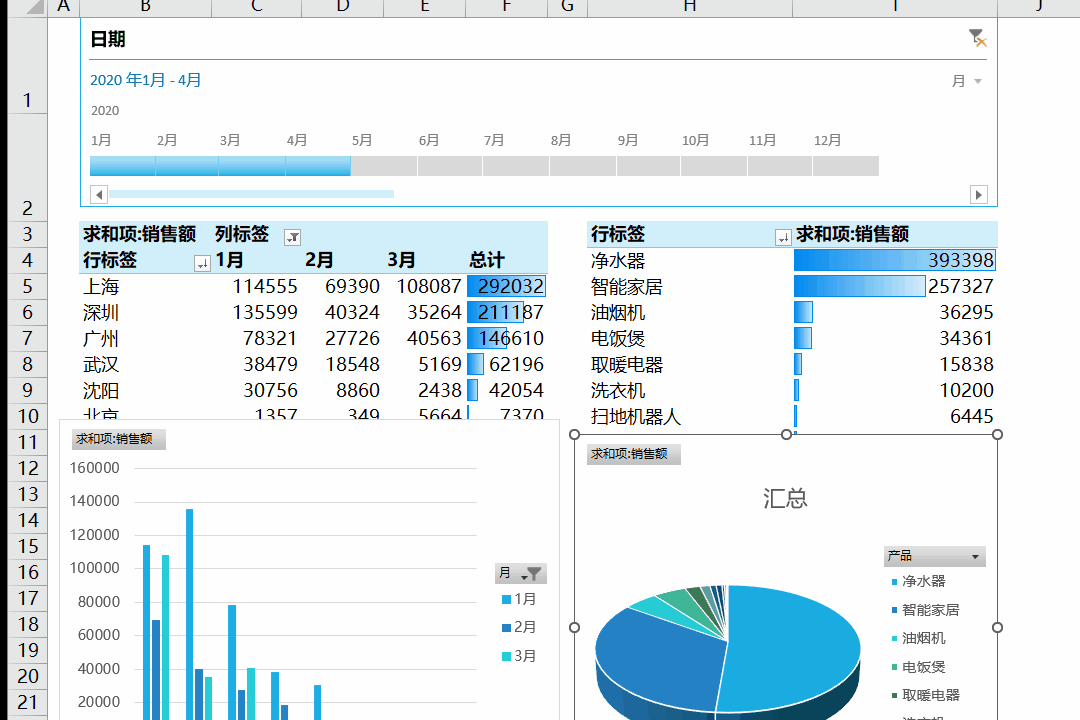Select the 净水器 legend color marker
This screenshot has height=720, width=1080.
point(893,581)
